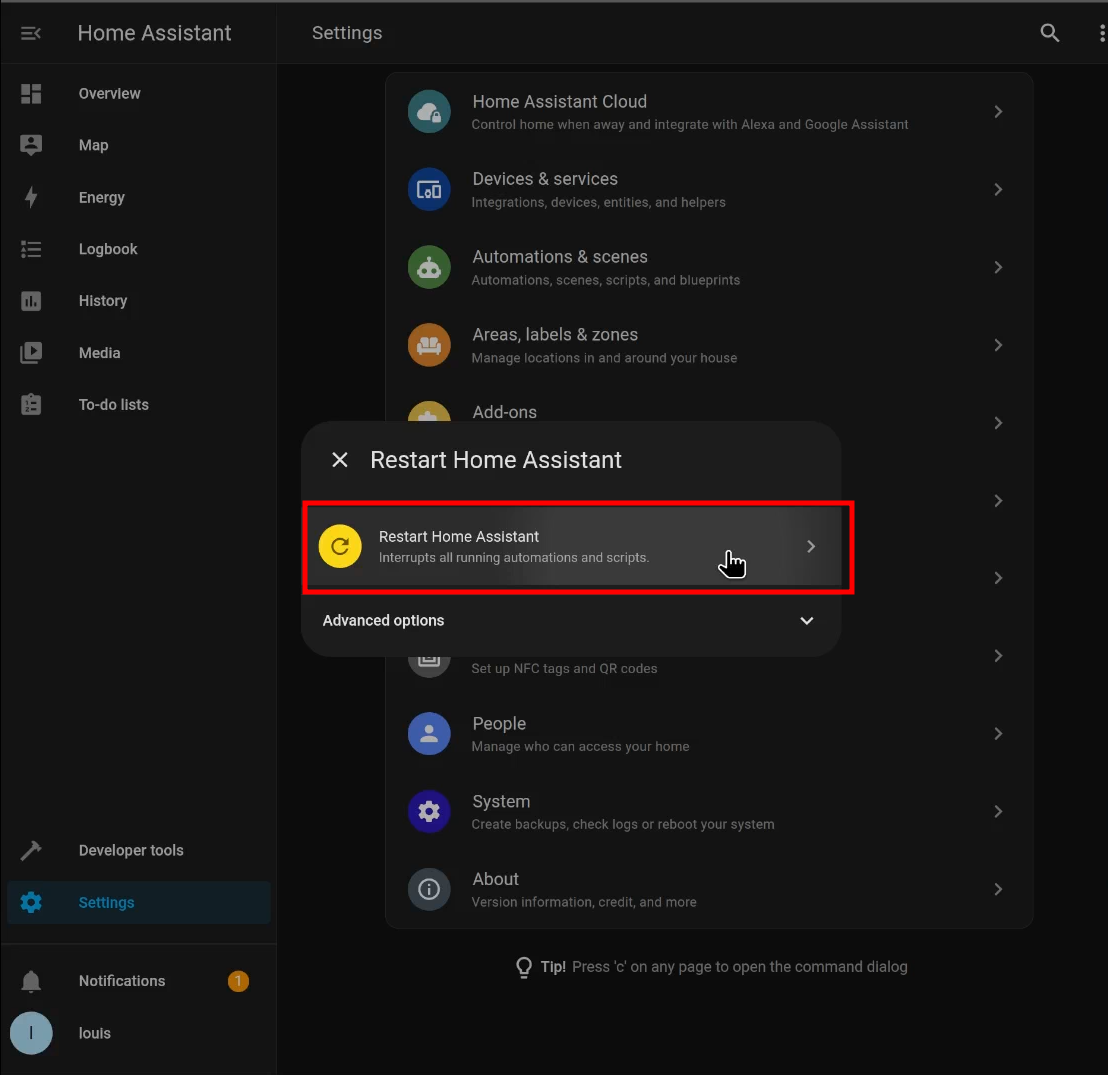Image resolution: width=1108 pixels, height=1075 pixels.
Task: Click the System cog icon
Action: [429, 811]
